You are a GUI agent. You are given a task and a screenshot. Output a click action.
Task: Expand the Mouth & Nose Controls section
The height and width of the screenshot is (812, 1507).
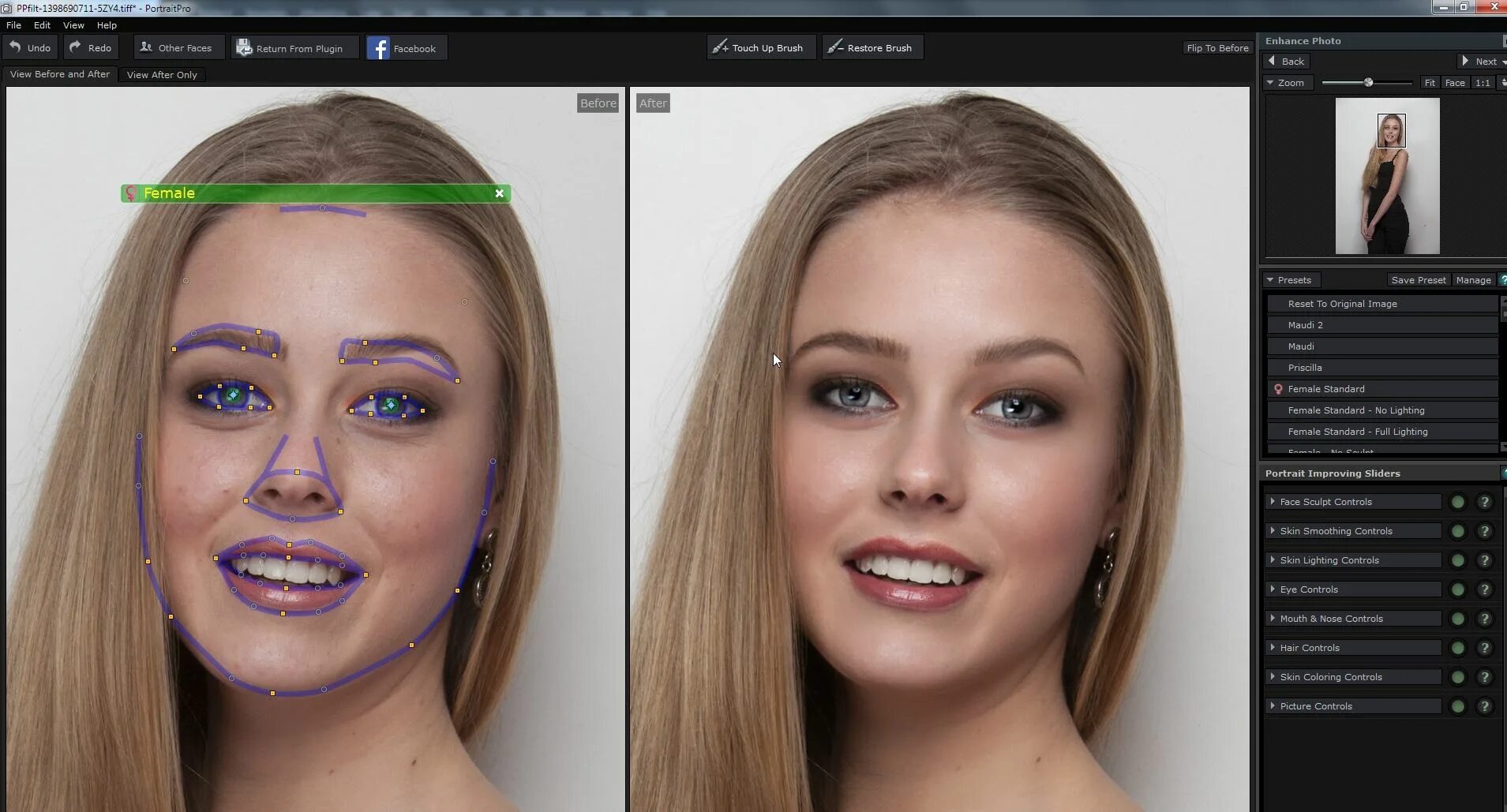click(1354, 619)
